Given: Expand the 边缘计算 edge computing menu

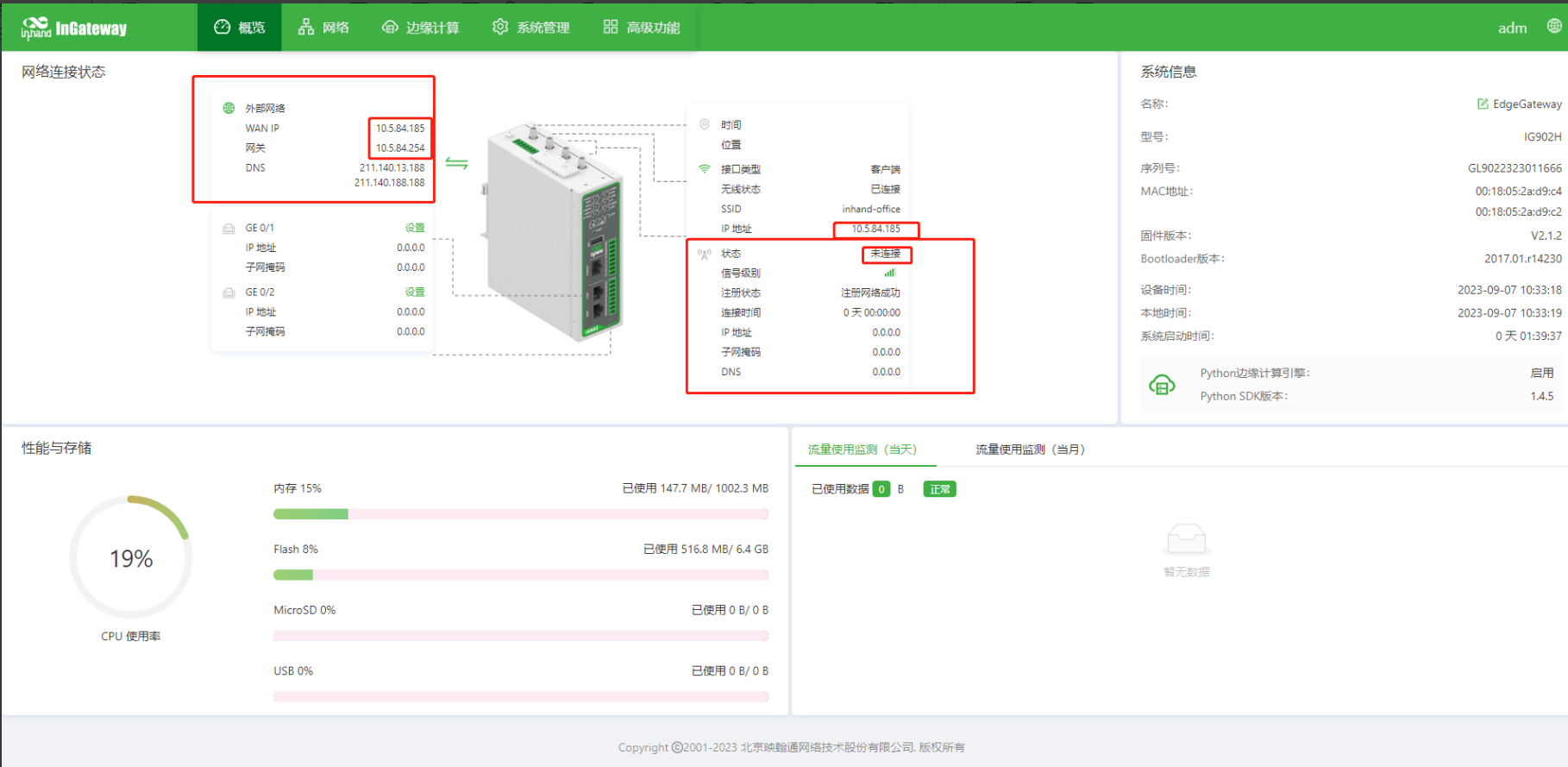Looking at the screenshot, I should [x=421, y=28].
